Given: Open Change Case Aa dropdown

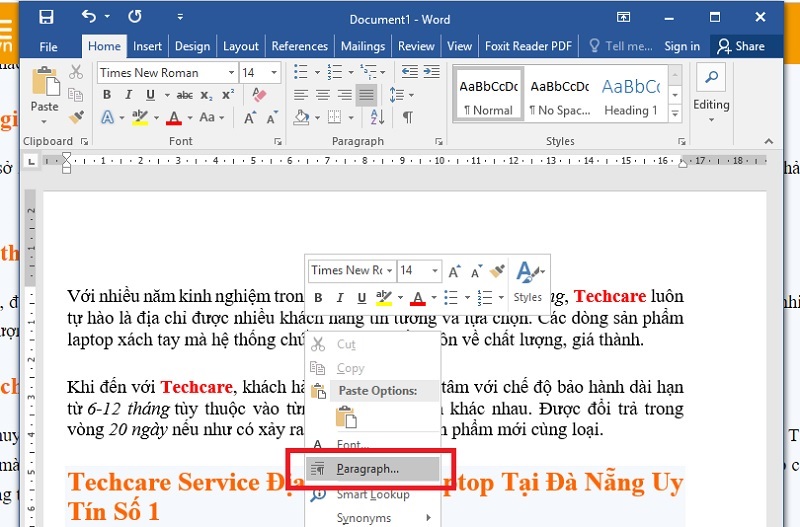Looking at the screenshot, I should [212, 117].
